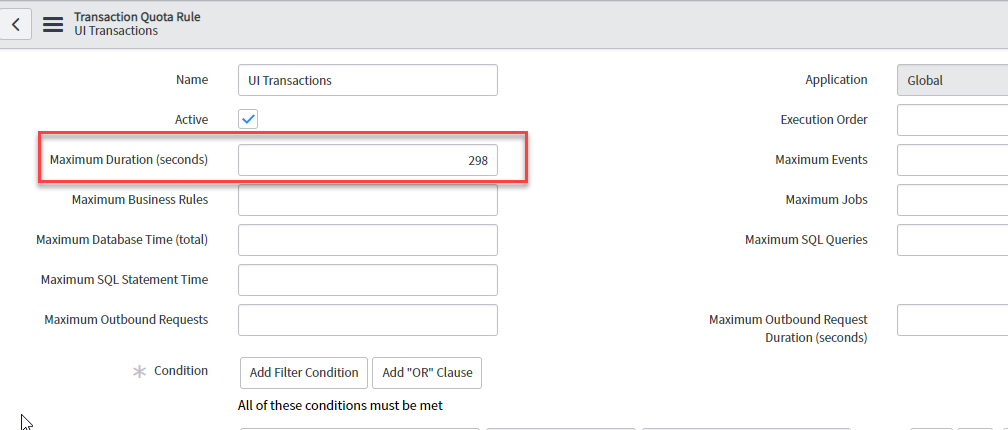Click into Maximum SQL Statement Time box
This screenshot has width=1008, height=430.
coord(367,280)
